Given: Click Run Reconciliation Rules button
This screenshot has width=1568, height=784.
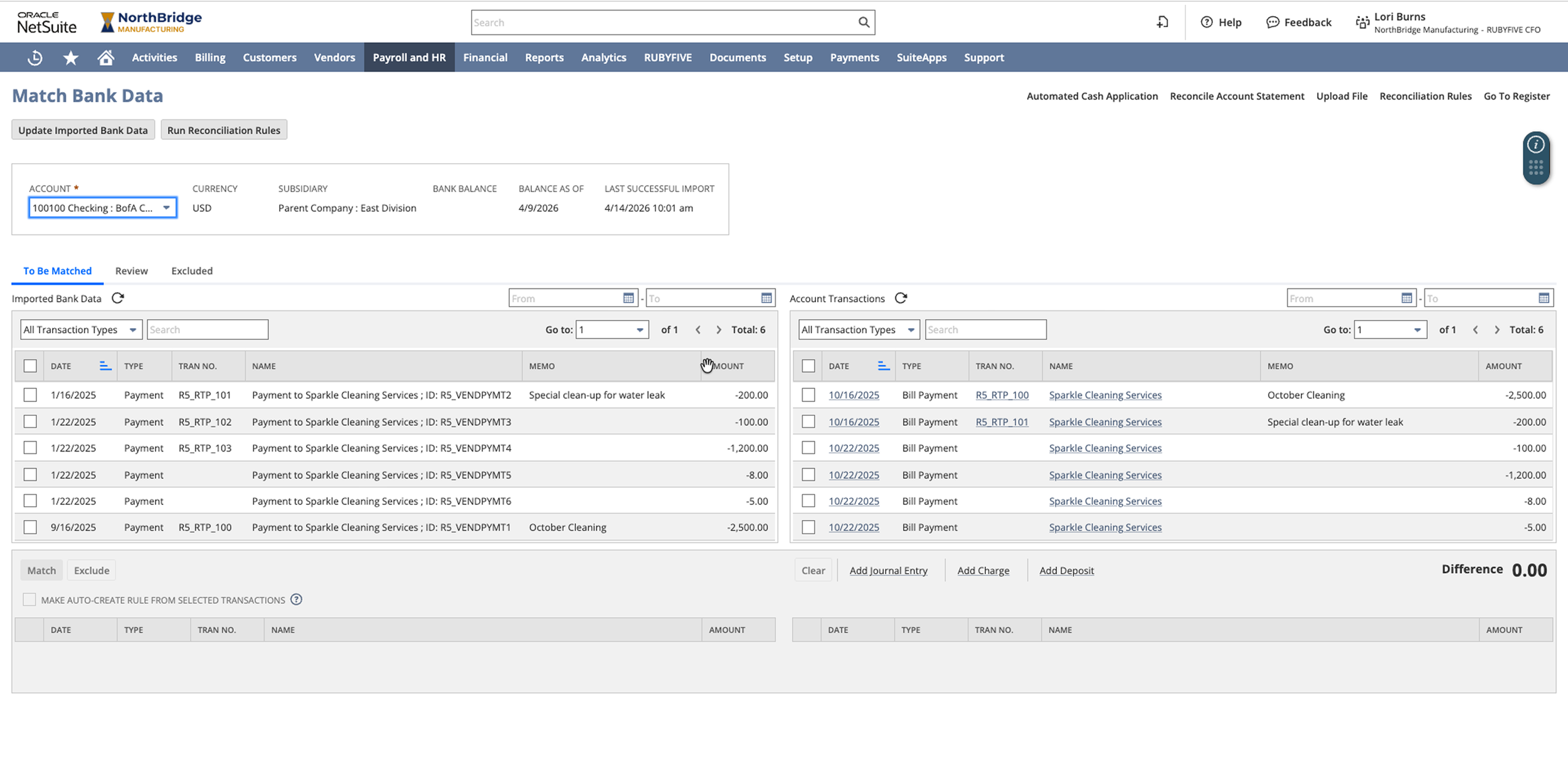Looking at the screenshot, I should (224, 130).
